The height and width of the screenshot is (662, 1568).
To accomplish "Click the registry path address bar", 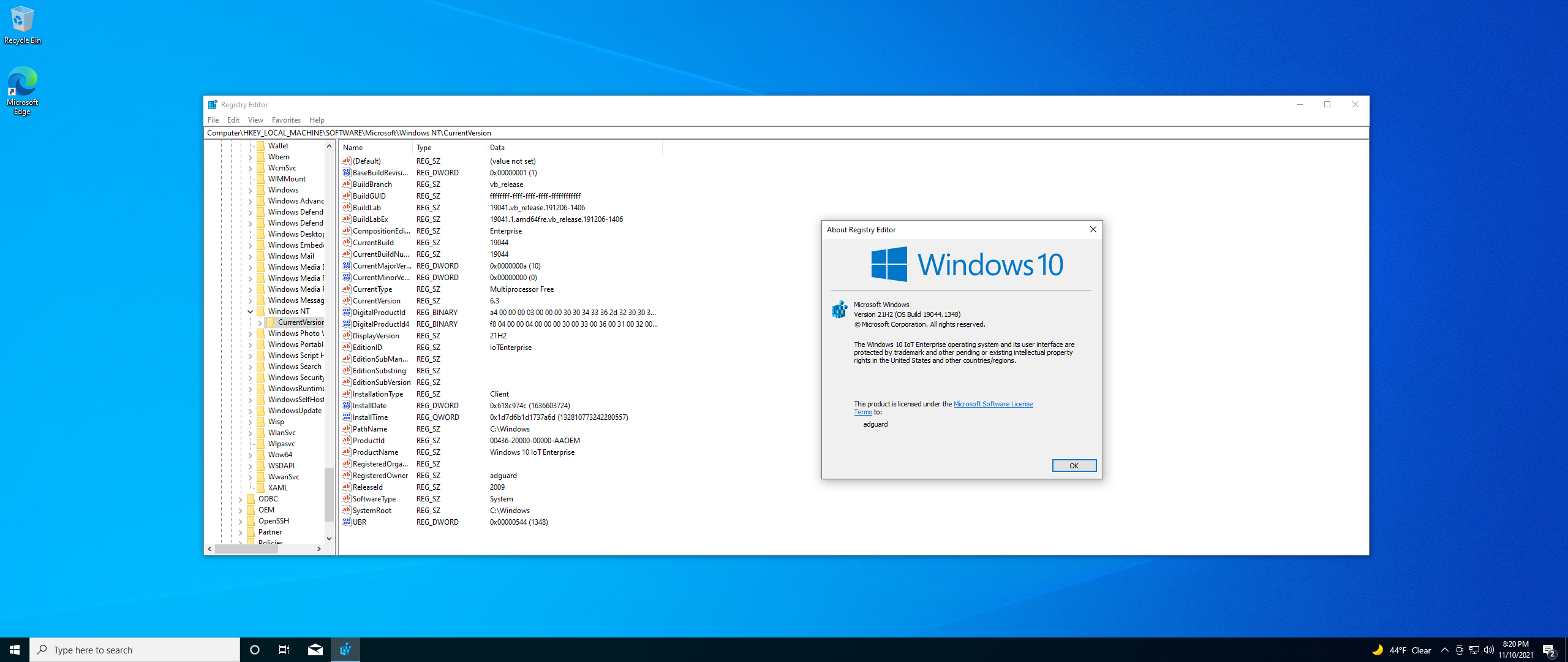I will [786, 133].
